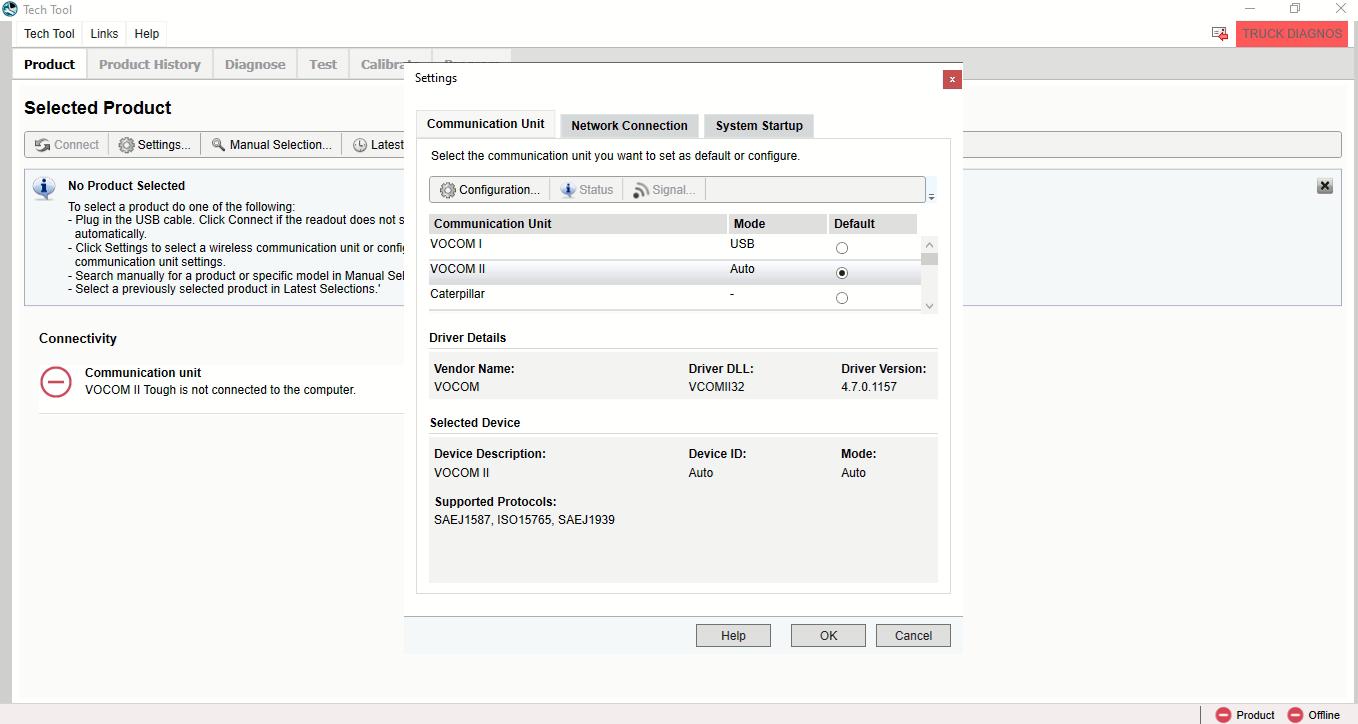Restore down the Tech Tool window
Screen dimensions: 1358x724
coord(1295,9)
